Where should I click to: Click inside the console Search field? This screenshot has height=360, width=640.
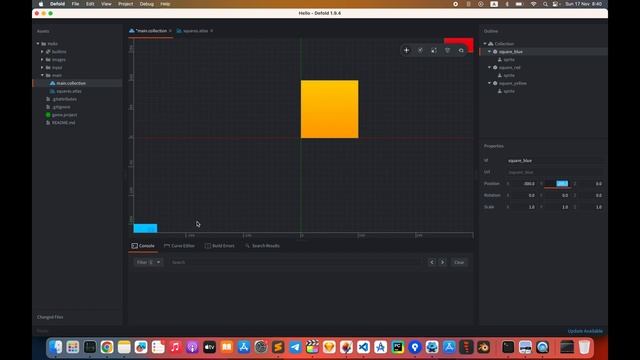pyautogui.click(x=296, y=262)
